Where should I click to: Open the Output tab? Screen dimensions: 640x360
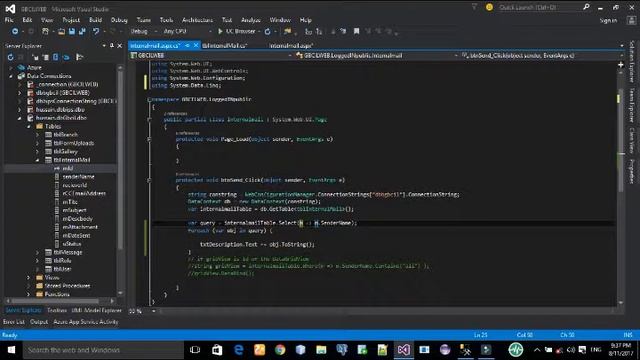(x=39, y=322)
